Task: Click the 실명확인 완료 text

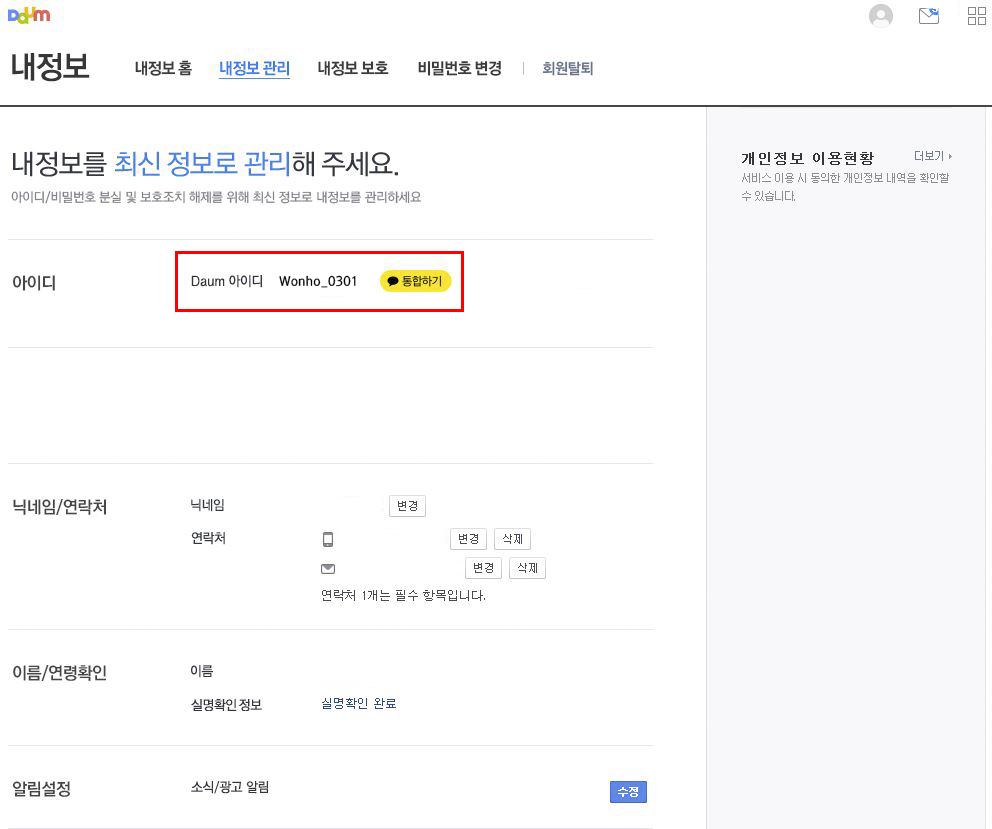Action: click(359, 703)
